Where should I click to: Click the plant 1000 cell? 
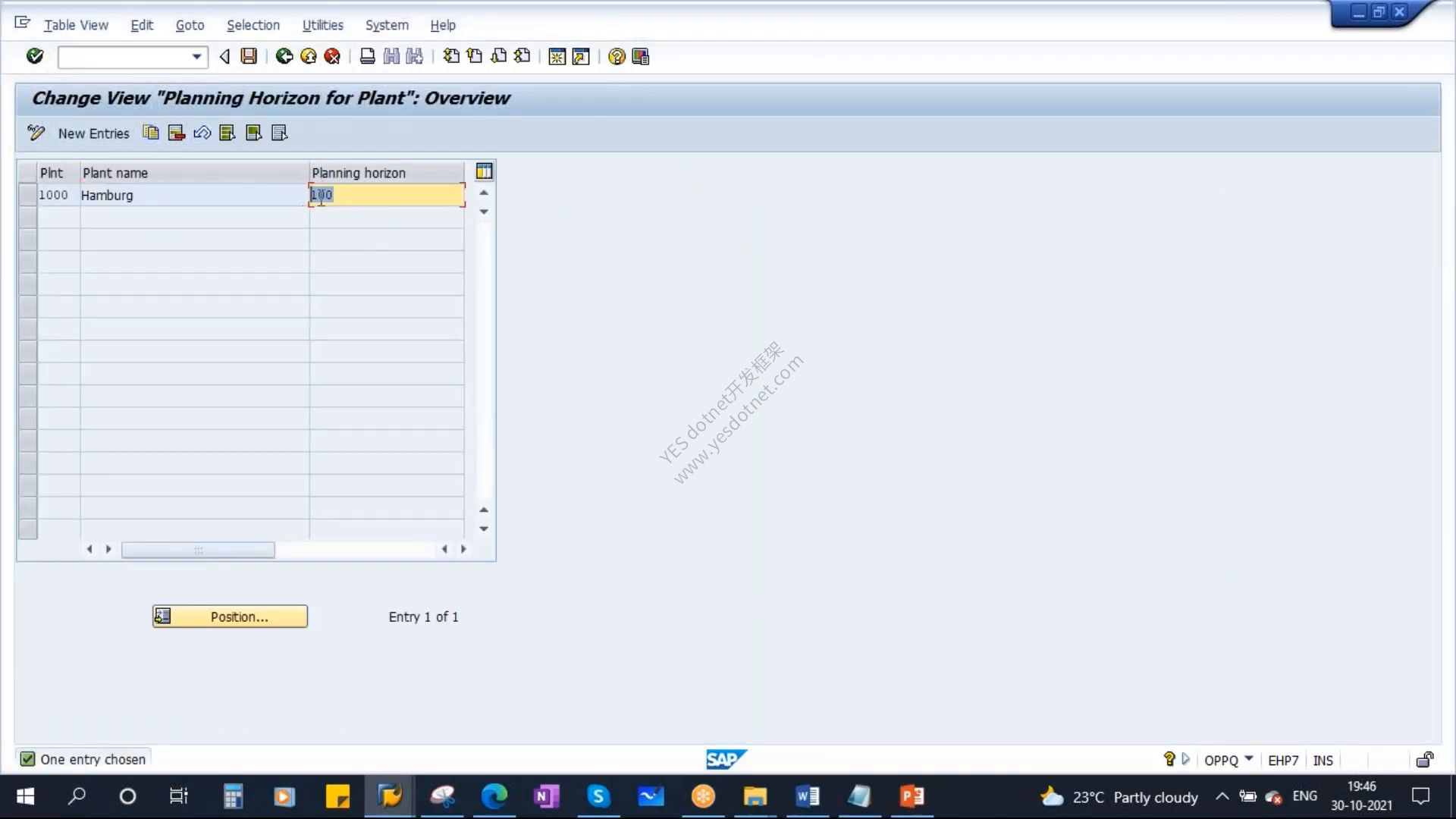point(58,195)
